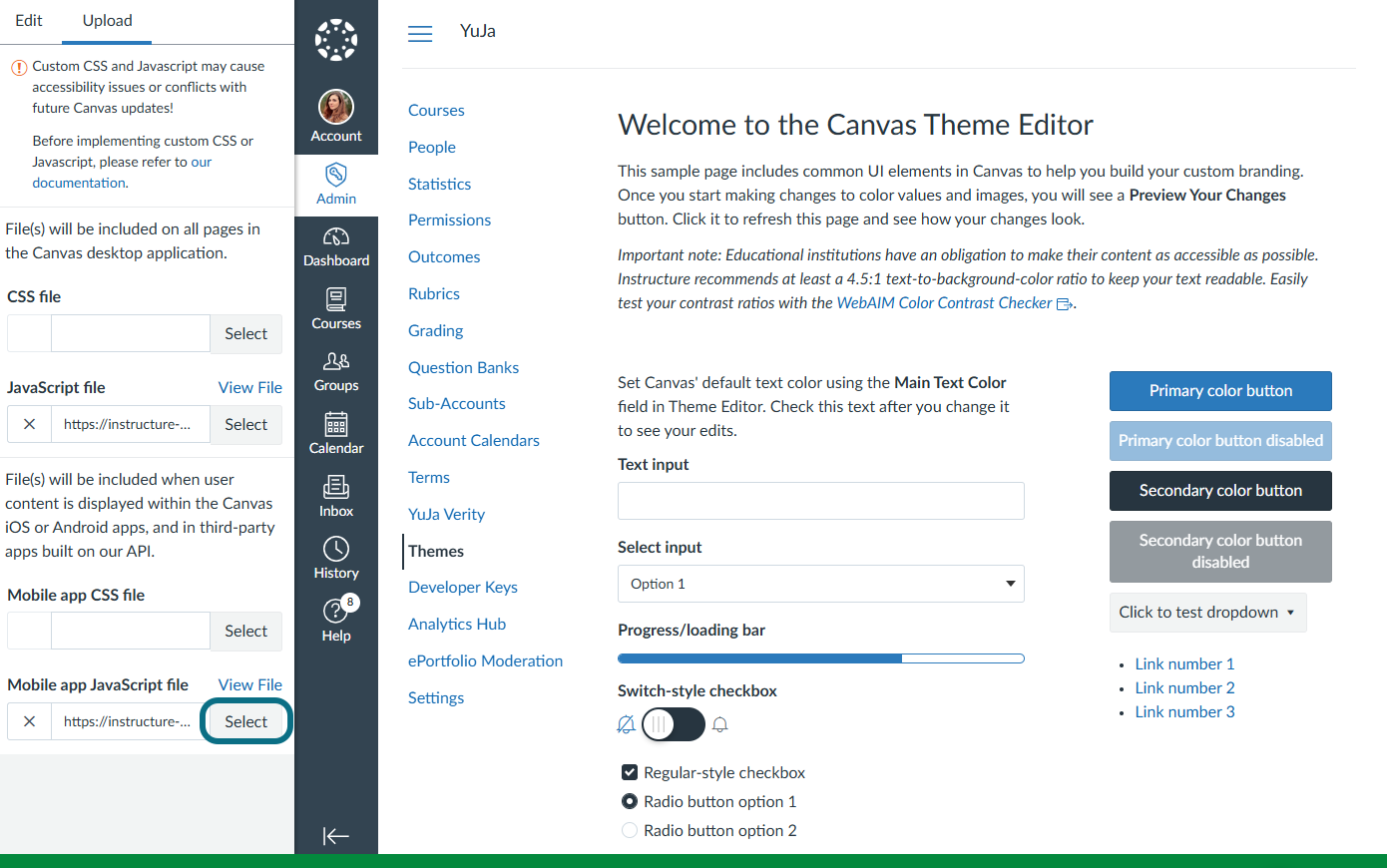Open Courses book icon in global navigation
The width and height of the screenshot is (1387, 868).
(x=336, y=298)
